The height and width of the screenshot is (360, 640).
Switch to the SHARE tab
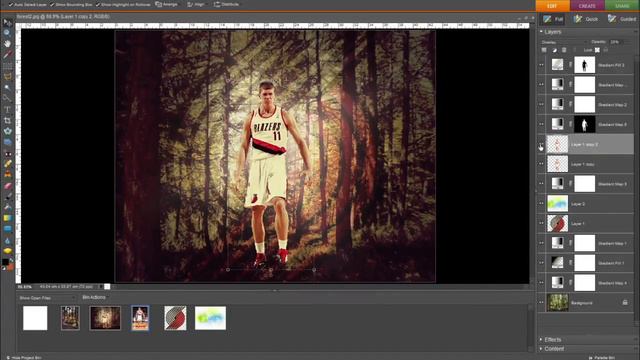(x=622, y=6)
